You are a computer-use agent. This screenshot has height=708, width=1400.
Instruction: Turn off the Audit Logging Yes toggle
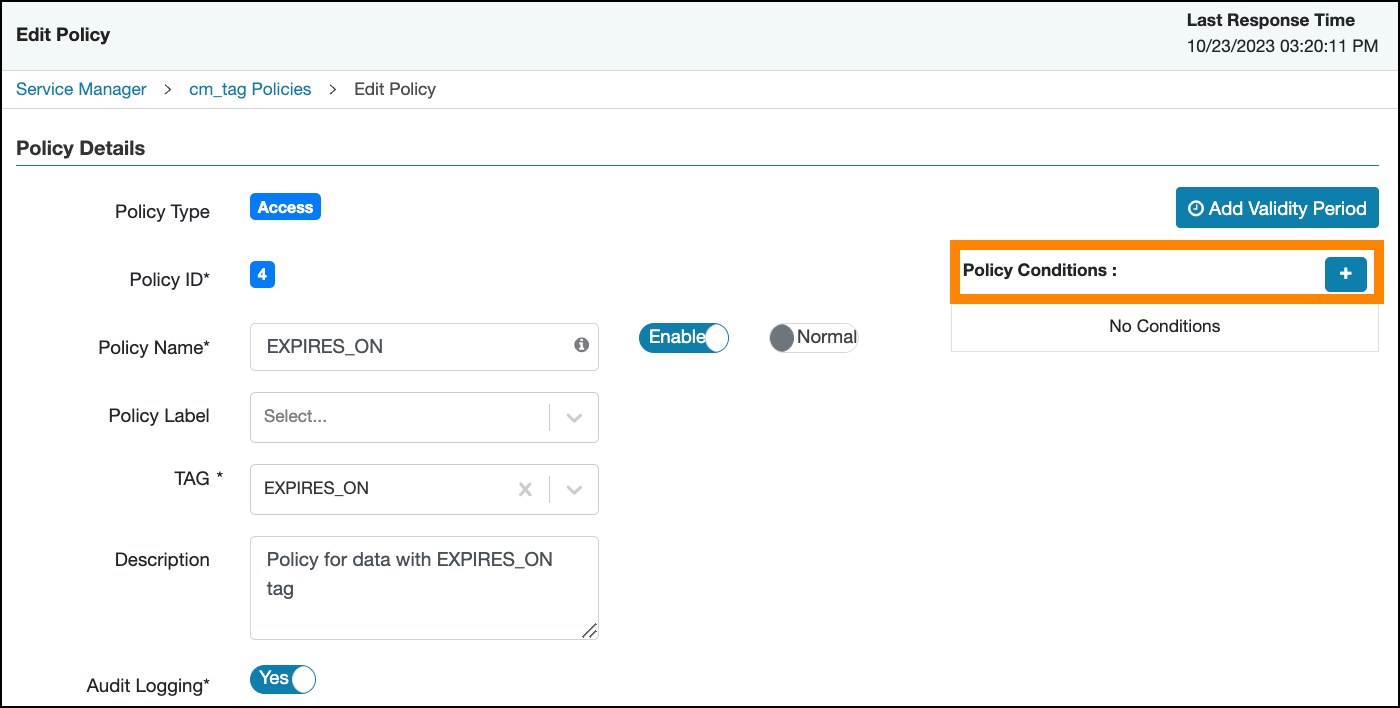pos(282,679)
